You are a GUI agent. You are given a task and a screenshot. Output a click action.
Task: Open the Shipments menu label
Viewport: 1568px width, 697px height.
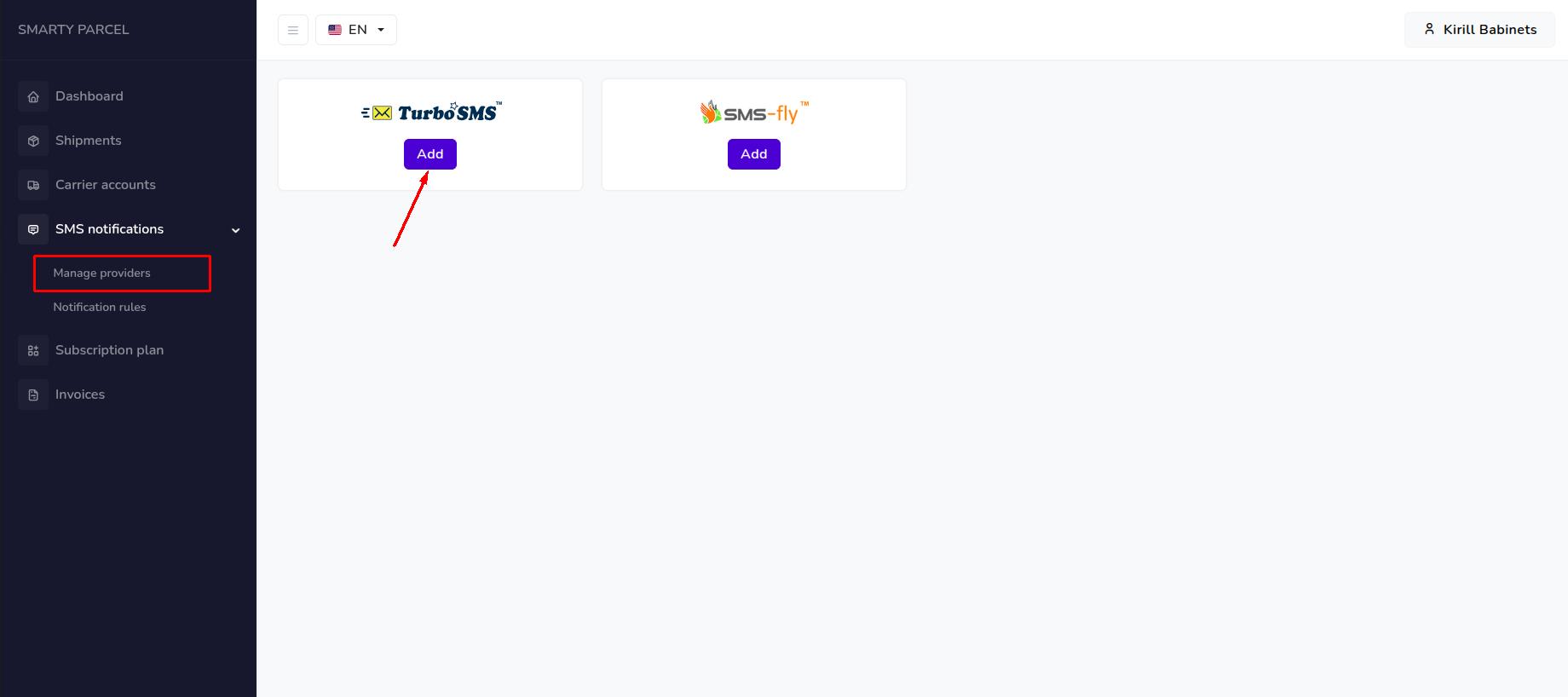89,141
